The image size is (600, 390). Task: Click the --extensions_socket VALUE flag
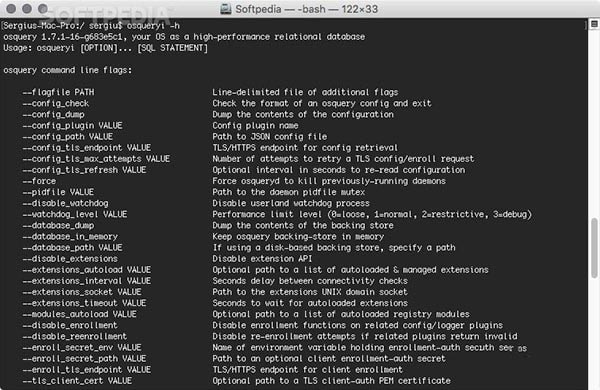[x=82, y=292]
